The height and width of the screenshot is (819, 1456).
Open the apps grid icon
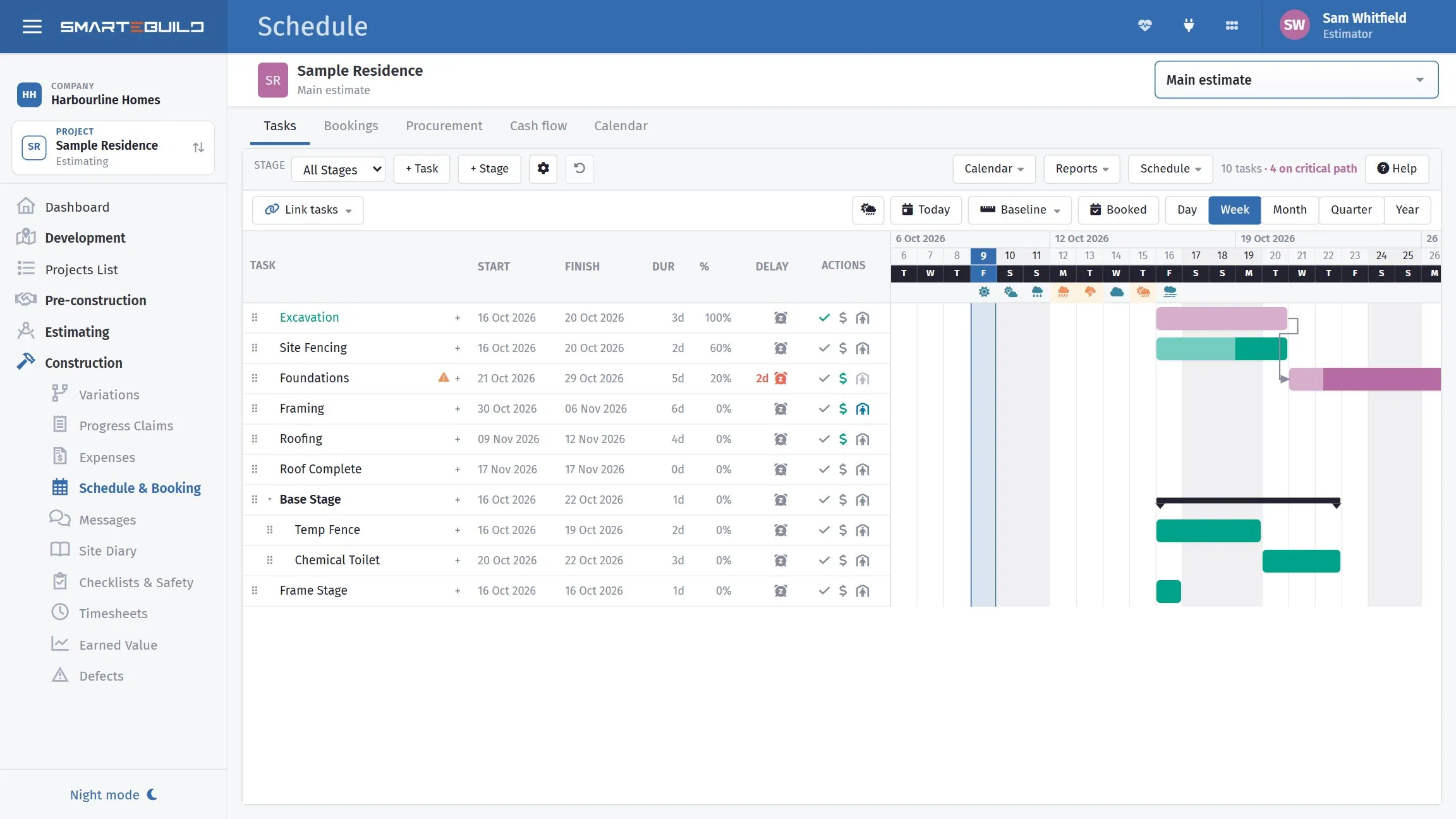point(1232,26)
